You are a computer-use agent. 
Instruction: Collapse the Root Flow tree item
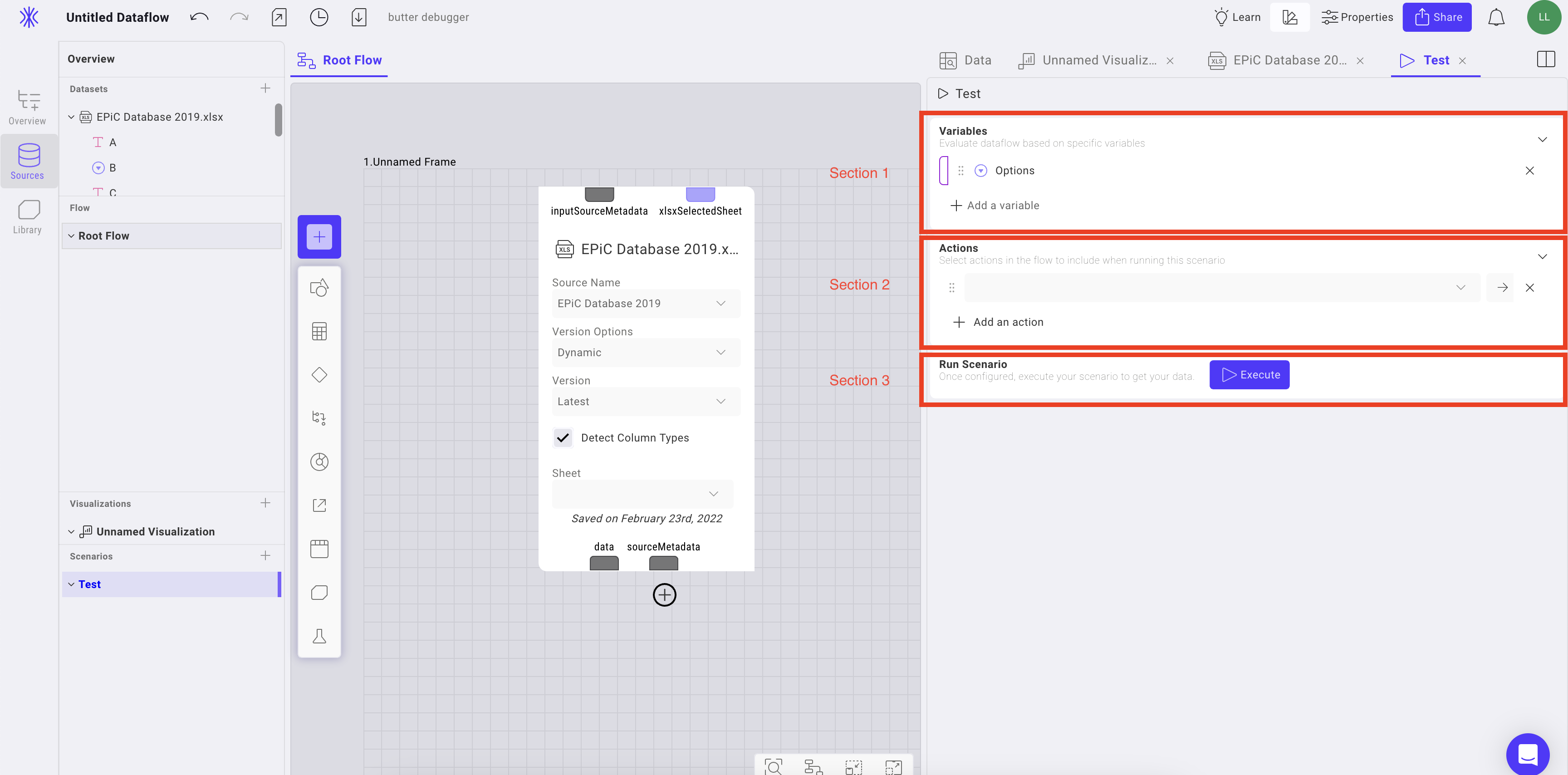pos(71,235)
